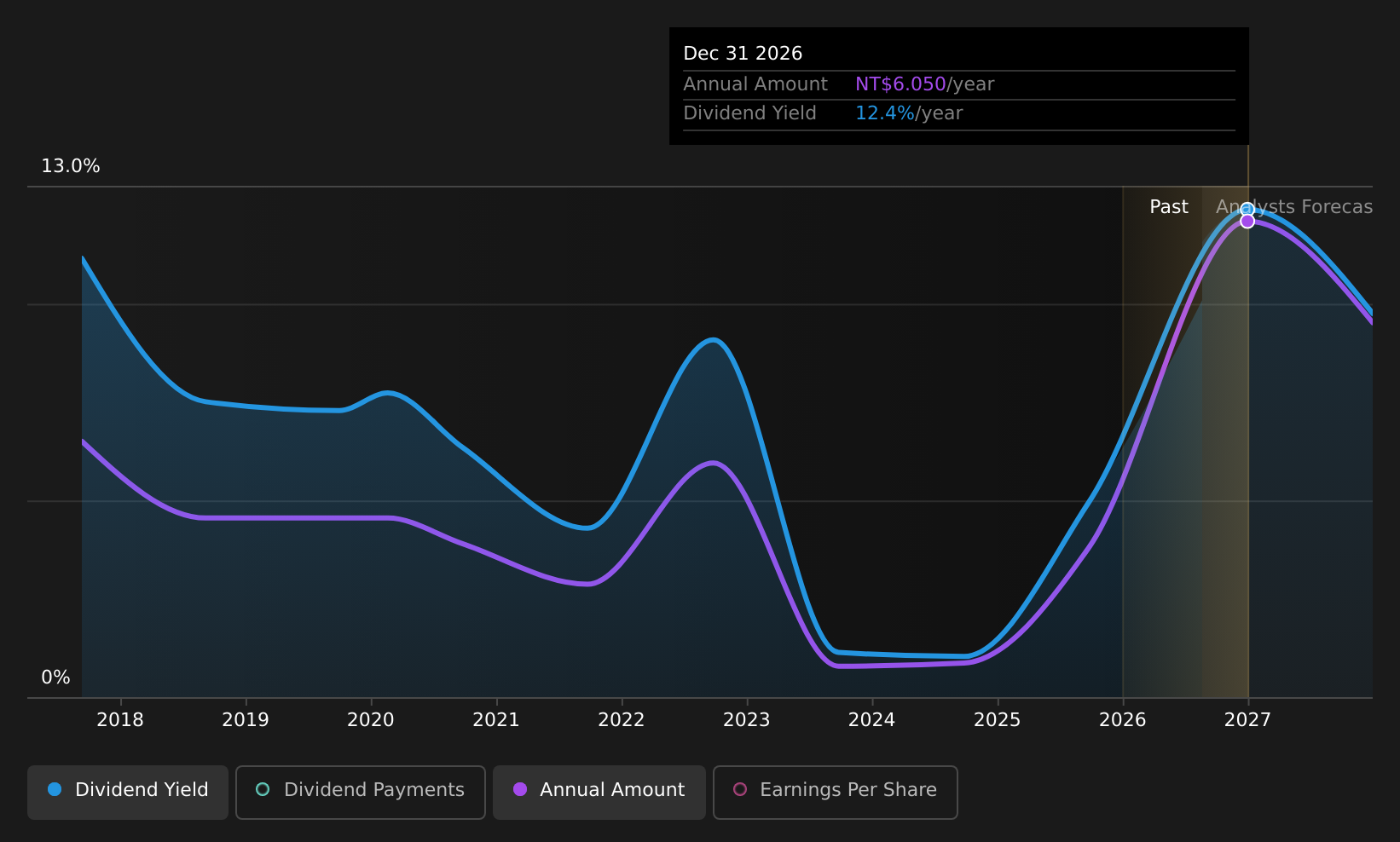Toggle the Annual Amount legend series
Image resolution: width=1400 pixels, height=842 pixels.
tap(599, 792)
